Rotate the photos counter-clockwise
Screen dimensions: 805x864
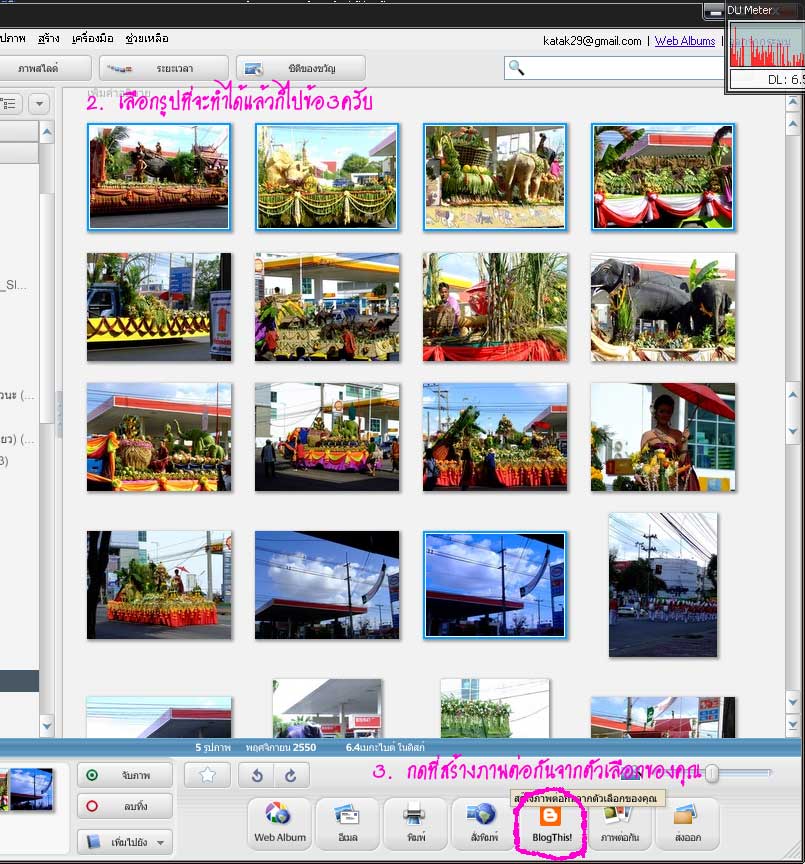click(x=257, y=775)
